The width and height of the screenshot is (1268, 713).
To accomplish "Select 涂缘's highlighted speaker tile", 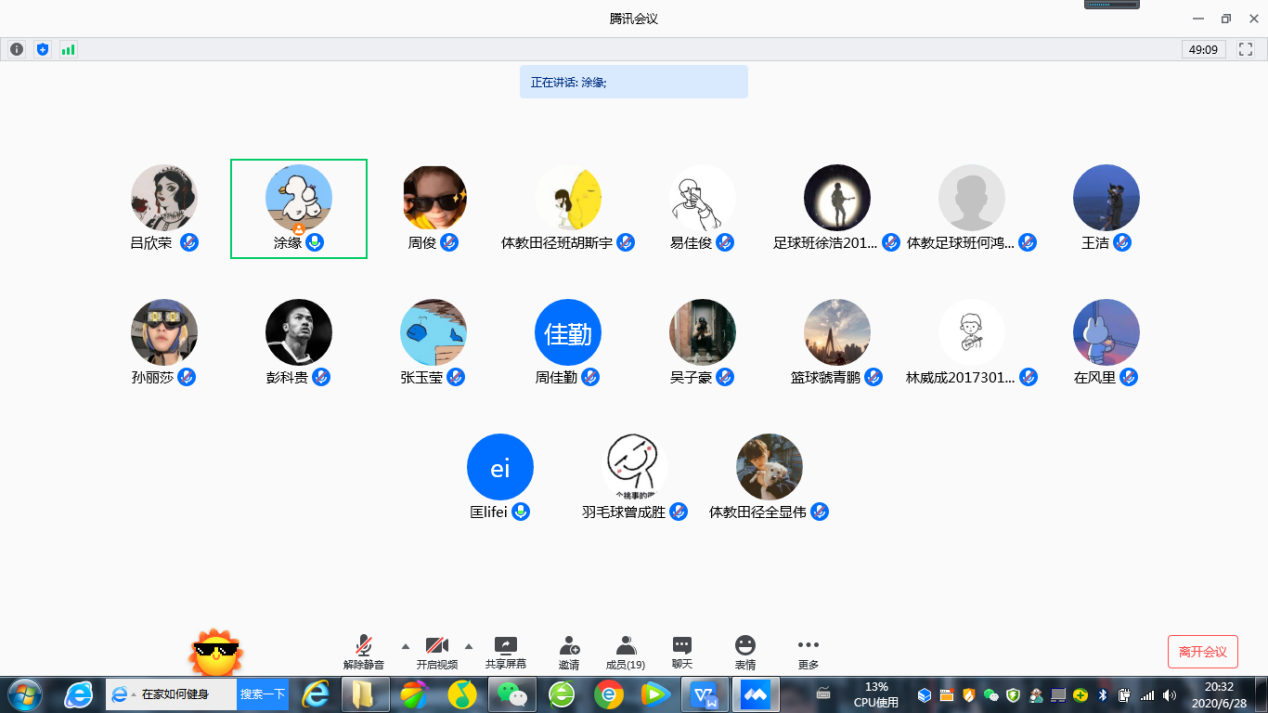I will pos(299,208).
